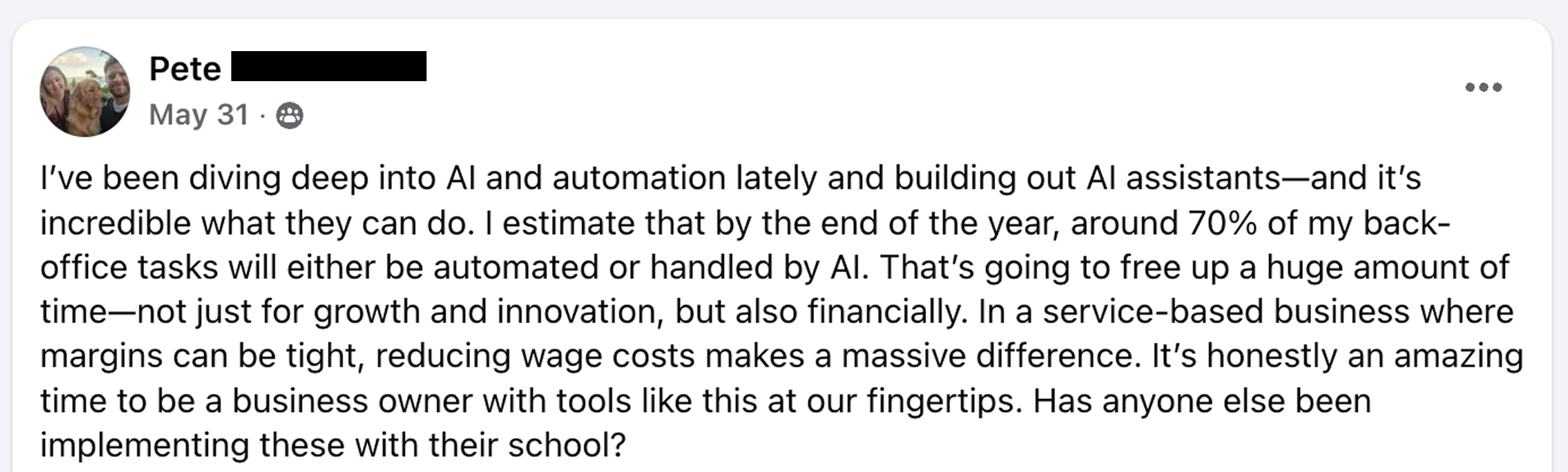1568x472 pixels.
Task: Click the opening words "I've been diving"
Action: click(161, 179)
